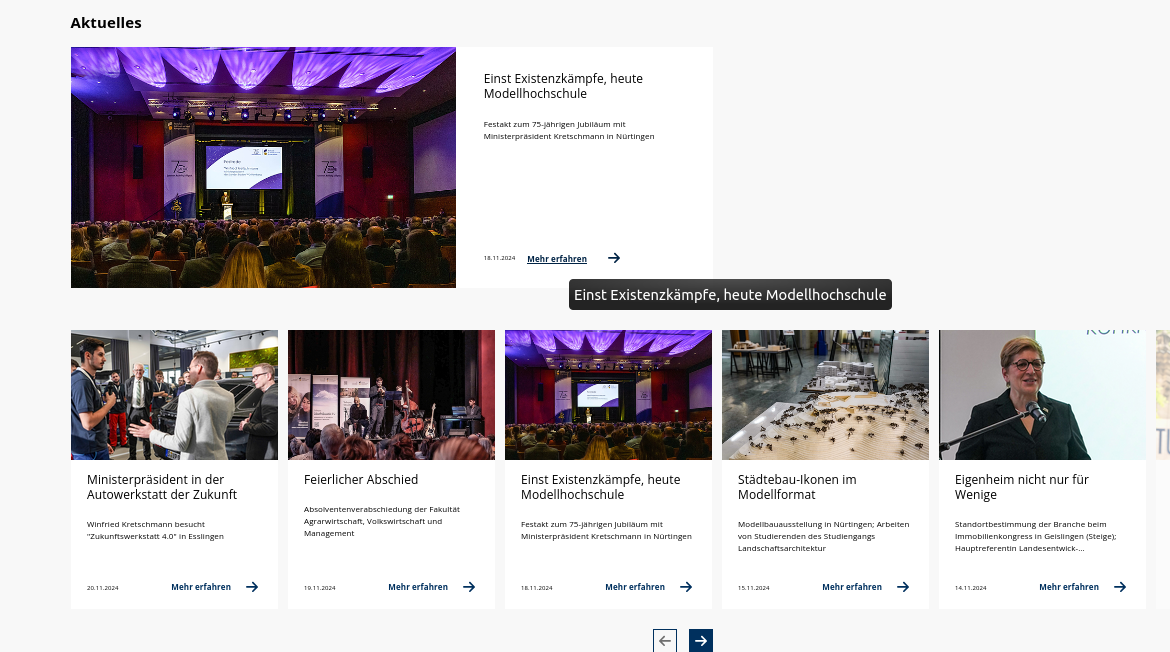This screenshot has width=1170, height=652.
Task: Click the musicians on stage photo thumbnail
Action: 391,395
